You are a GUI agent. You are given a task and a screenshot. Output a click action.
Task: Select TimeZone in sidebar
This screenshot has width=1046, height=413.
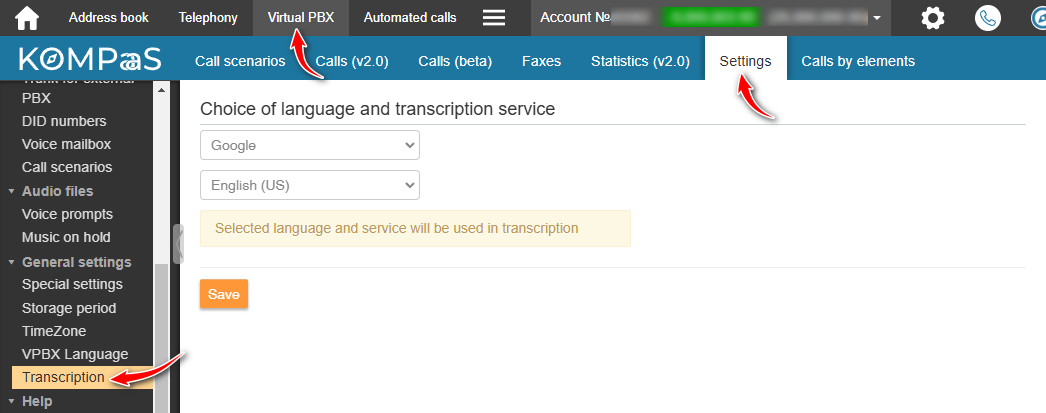click(54, 331)
